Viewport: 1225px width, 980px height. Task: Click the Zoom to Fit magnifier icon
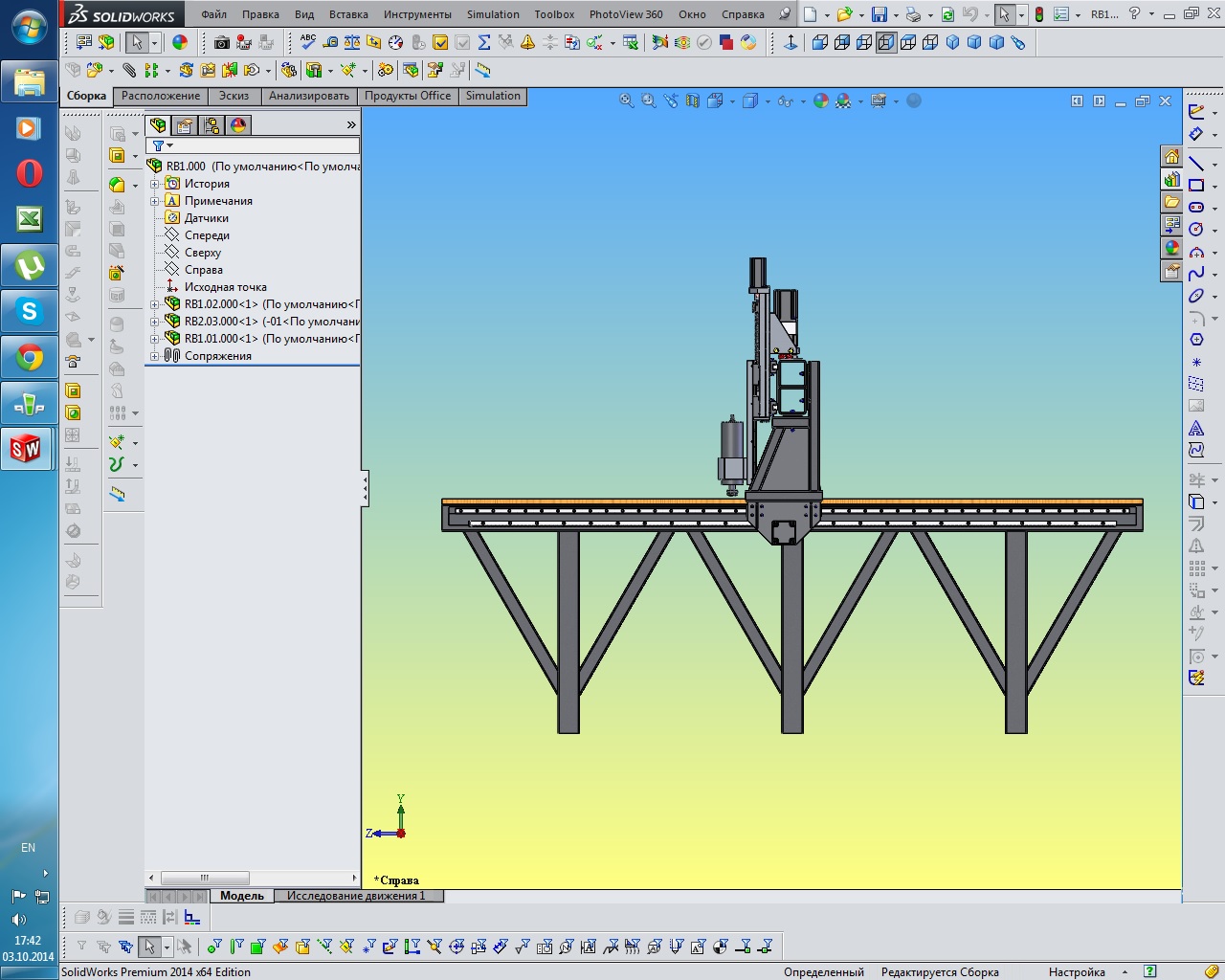627,100
